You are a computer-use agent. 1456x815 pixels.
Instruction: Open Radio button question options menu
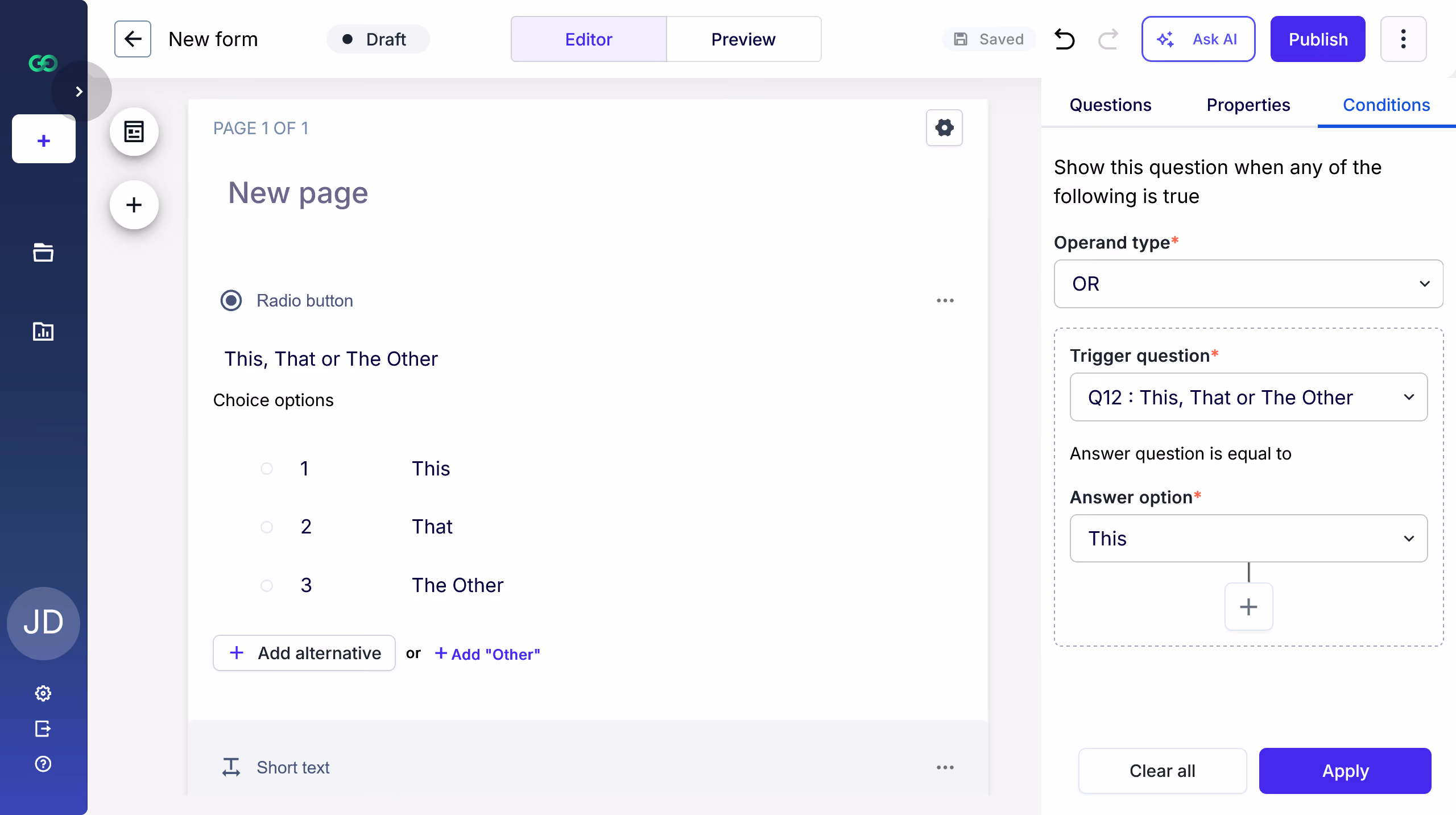point(945,300)
